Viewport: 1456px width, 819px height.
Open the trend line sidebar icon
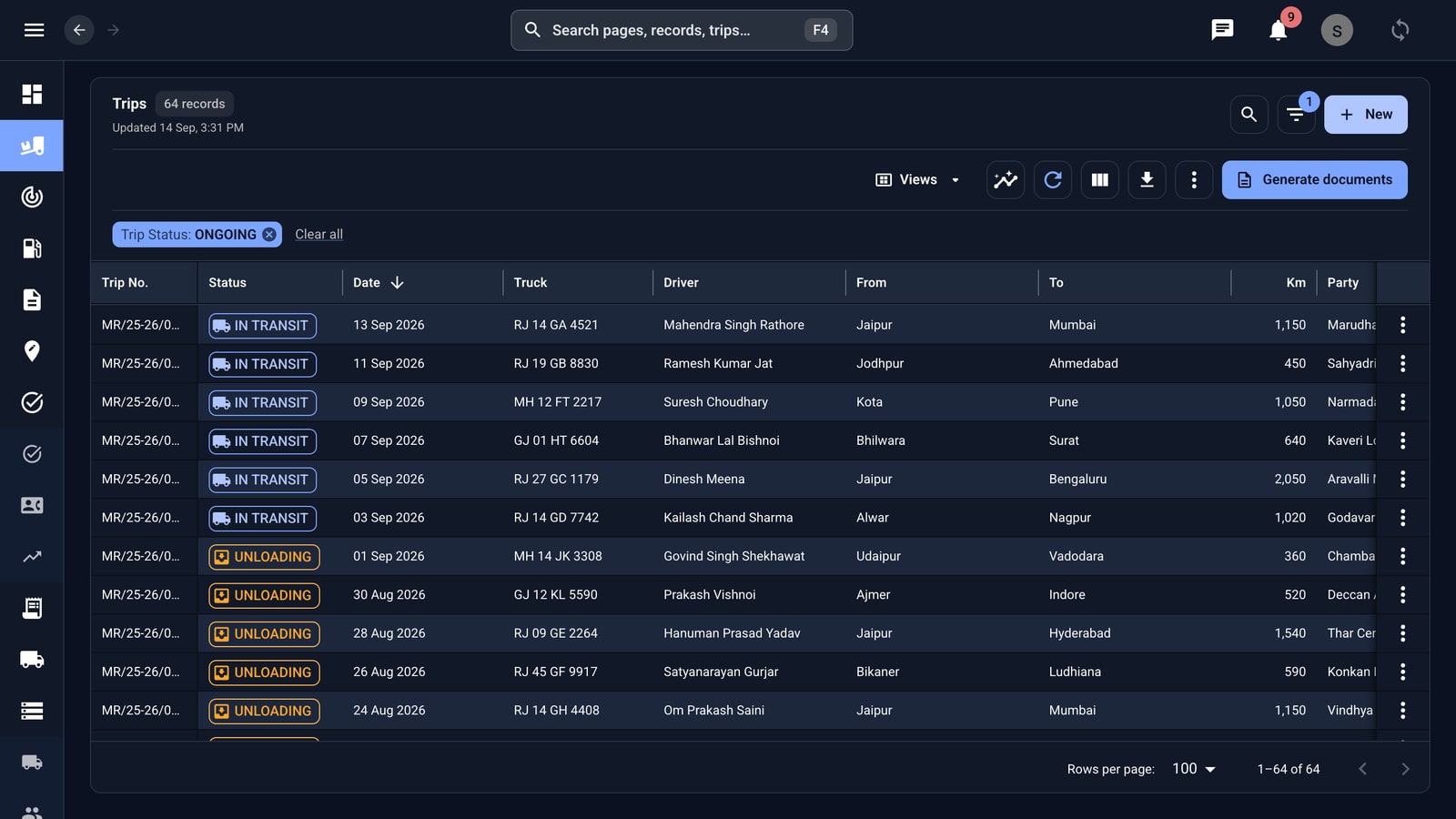(32, 557)
